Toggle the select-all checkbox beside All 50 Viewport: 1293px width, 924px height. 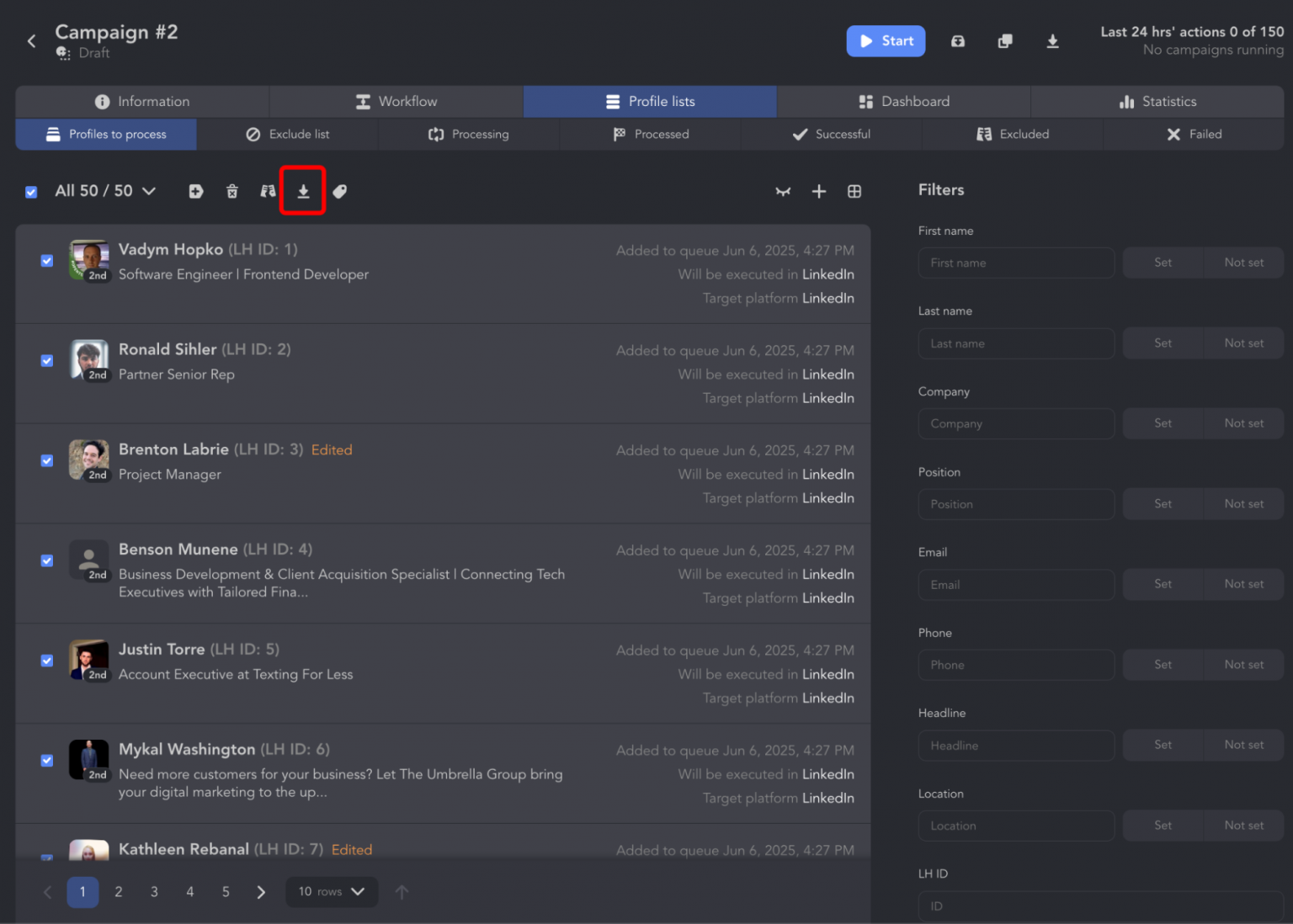tap(31, 192)
